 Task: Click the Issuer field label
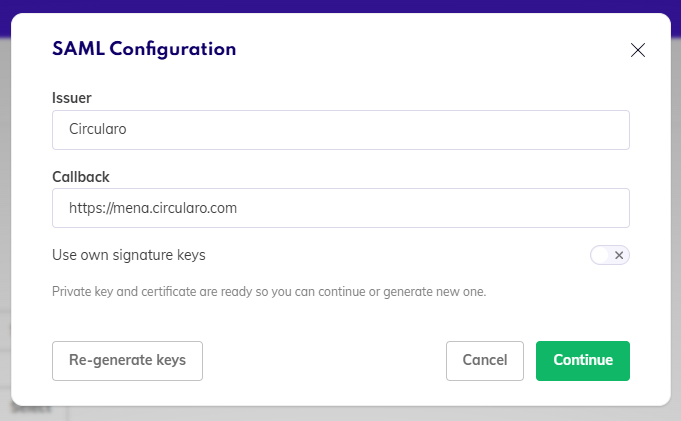pyautogui.click(x=72, y=98)
